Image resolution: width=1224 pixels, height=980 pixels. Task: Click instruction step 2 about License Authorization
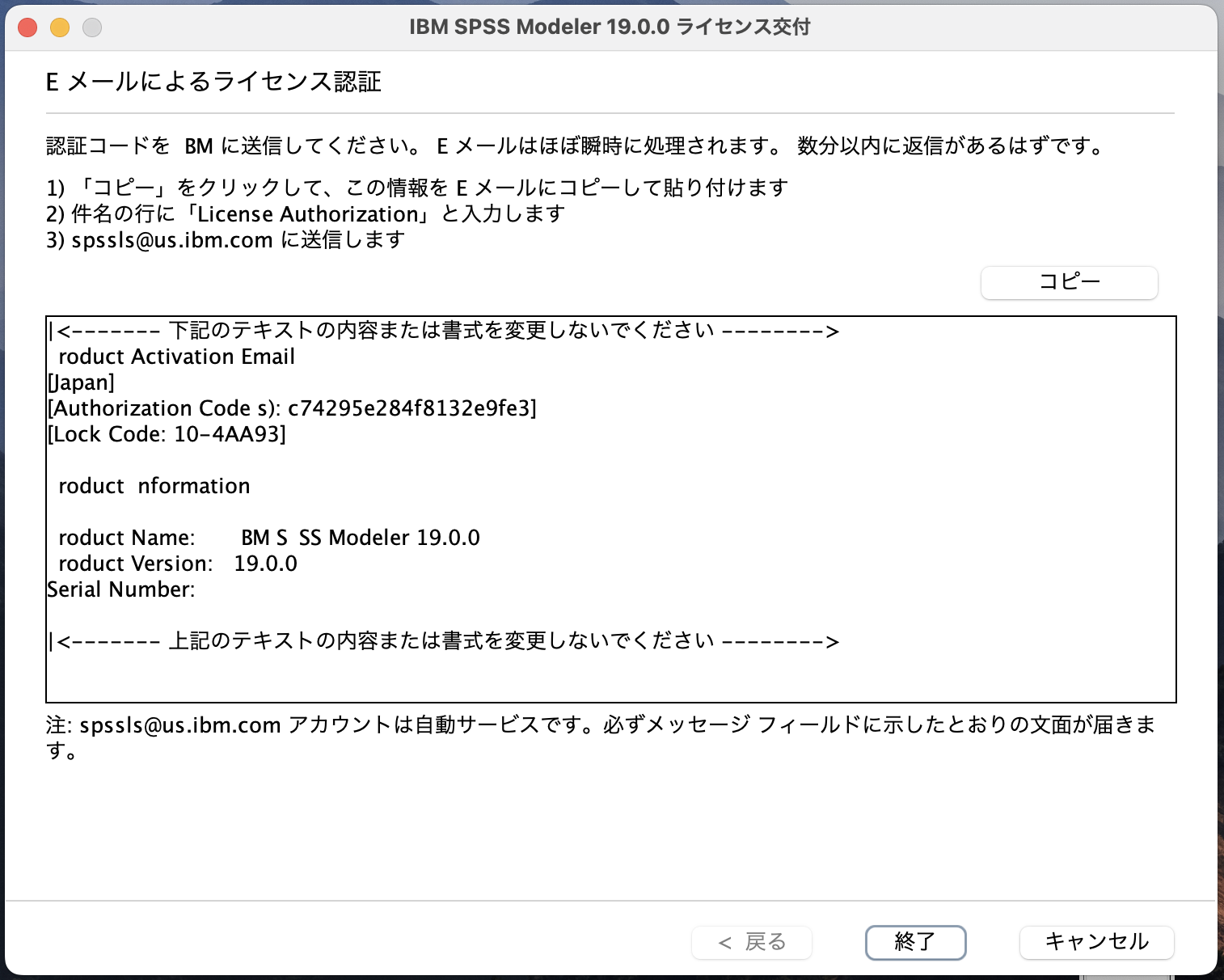coord(306,214)
